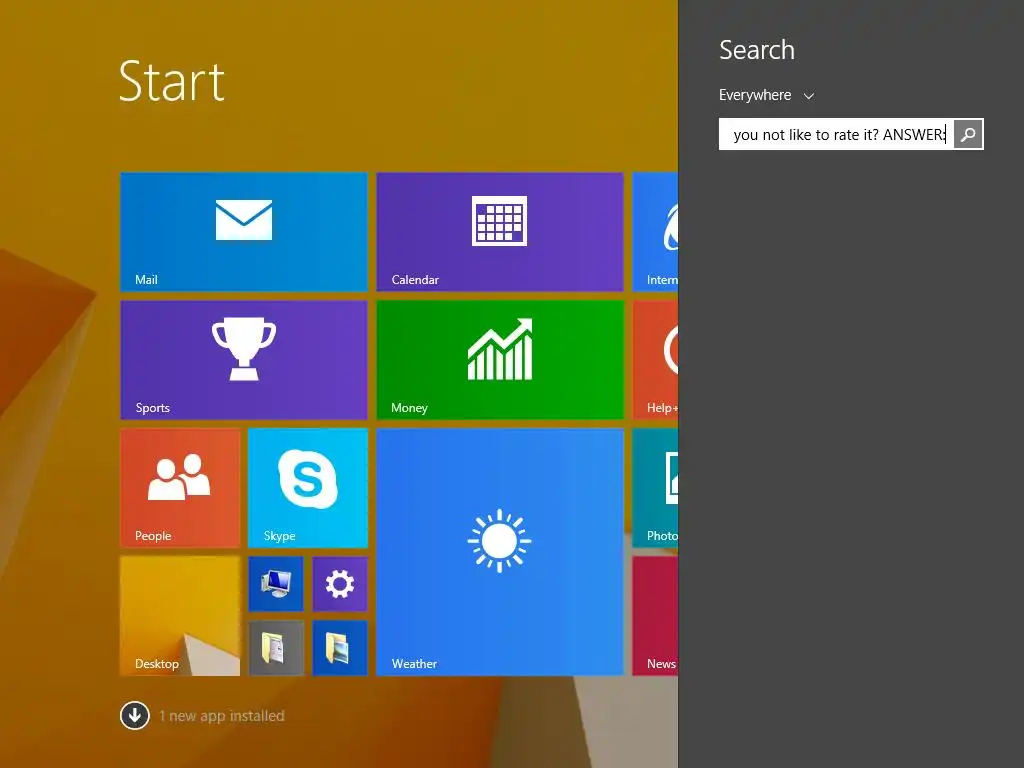Open the Desktop tile
1024x768 pixels.
(x=180, y=616)
